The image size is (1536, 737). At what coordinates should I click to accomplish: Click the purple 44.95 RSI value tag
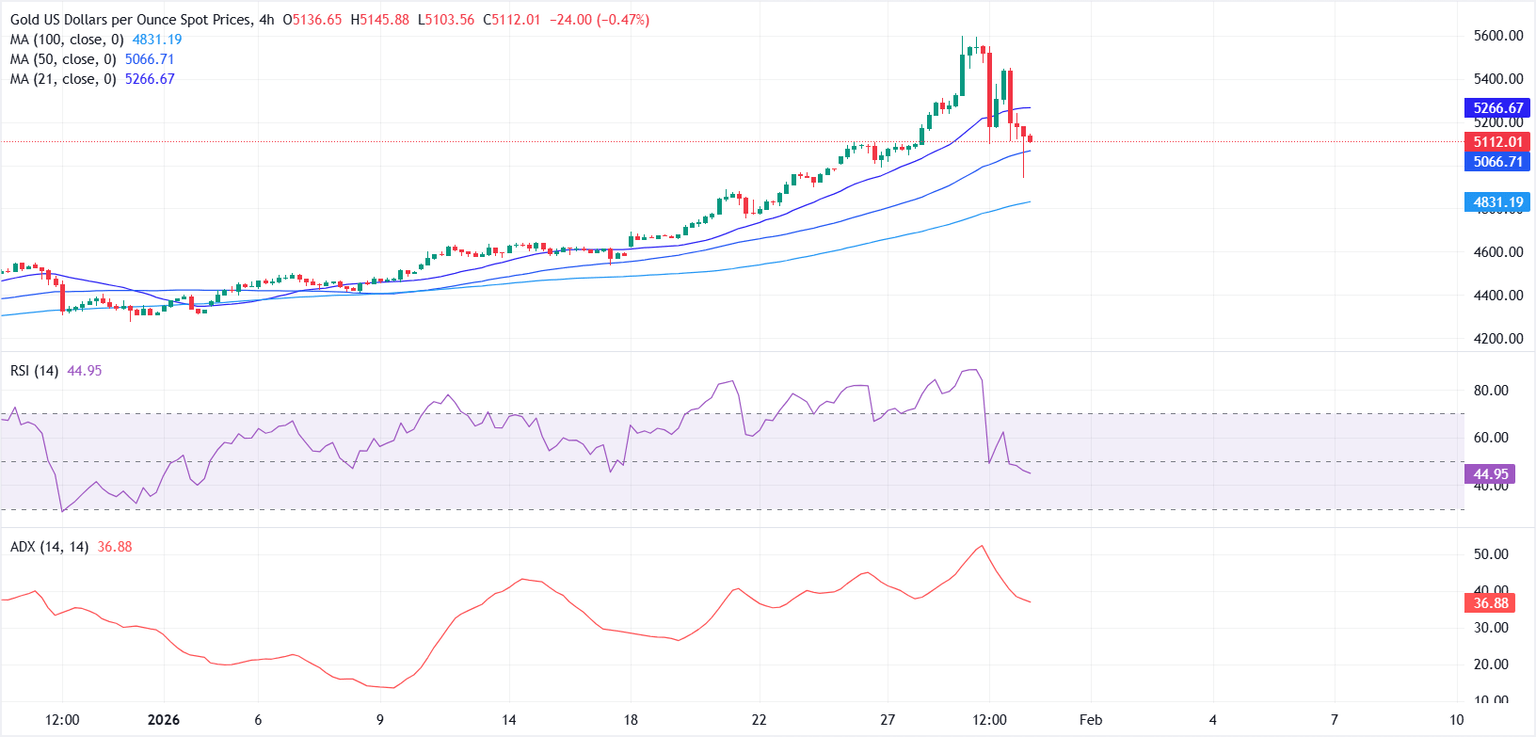coord(1497,474)
